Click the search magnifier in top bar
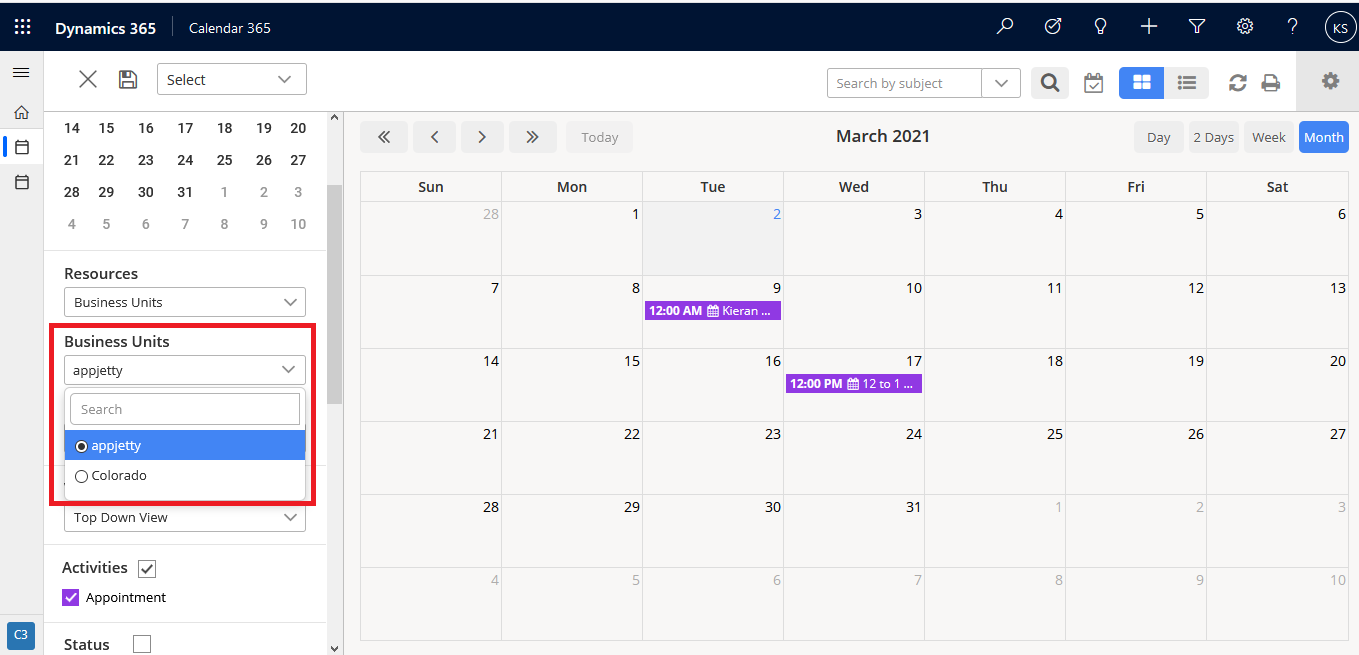This screenshot has width=1359, height=655. click(x=1005, y=27)
